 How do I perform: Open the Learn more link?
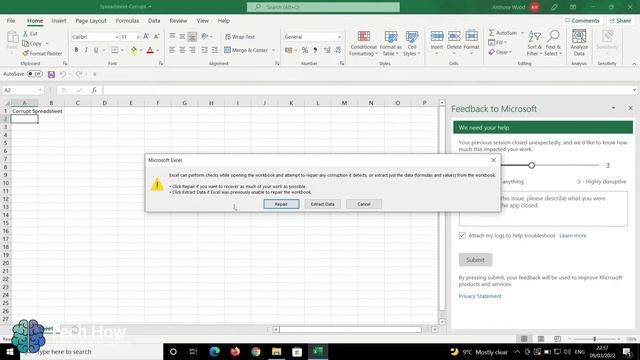coord(573,236)
